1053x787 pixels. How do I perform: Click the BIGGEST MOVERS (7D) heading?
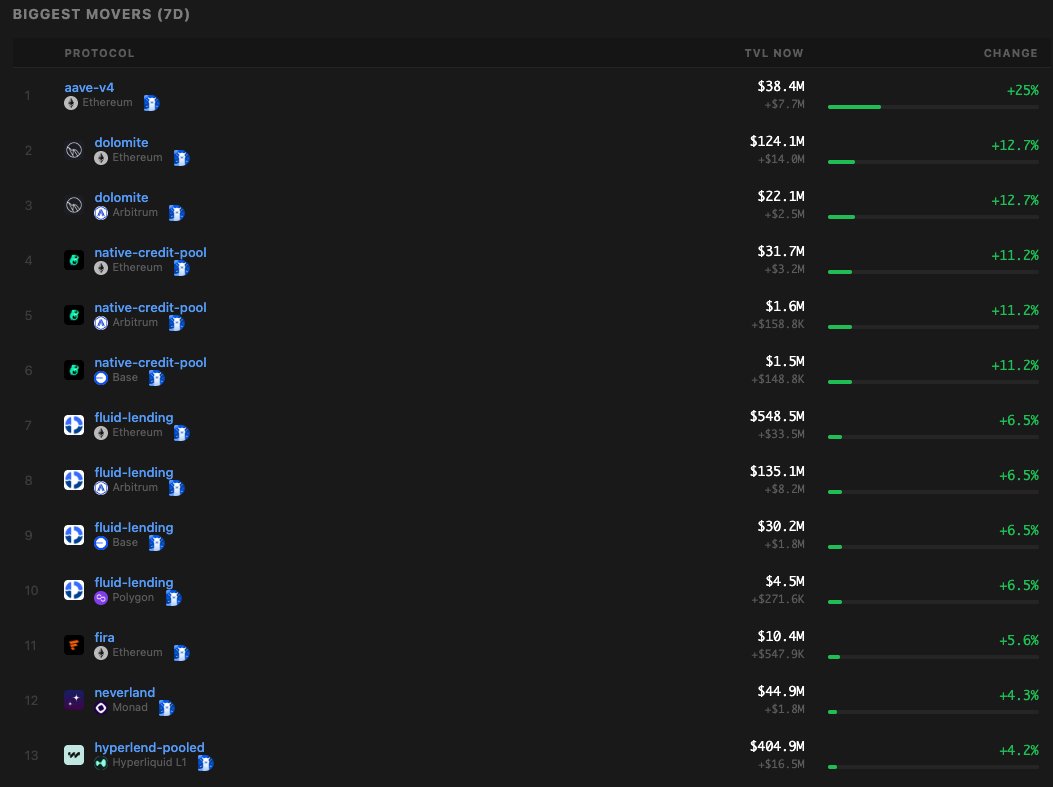[x=101, y=14]
